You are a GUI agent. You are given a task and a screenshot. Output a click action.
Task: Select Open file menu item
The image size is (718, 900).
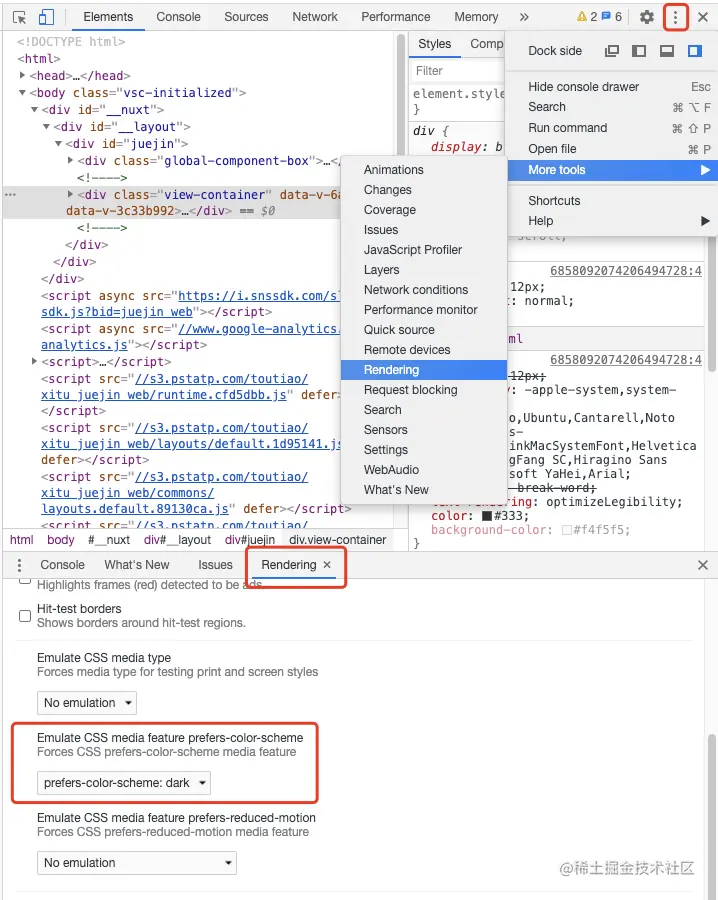tap(612, 149)
